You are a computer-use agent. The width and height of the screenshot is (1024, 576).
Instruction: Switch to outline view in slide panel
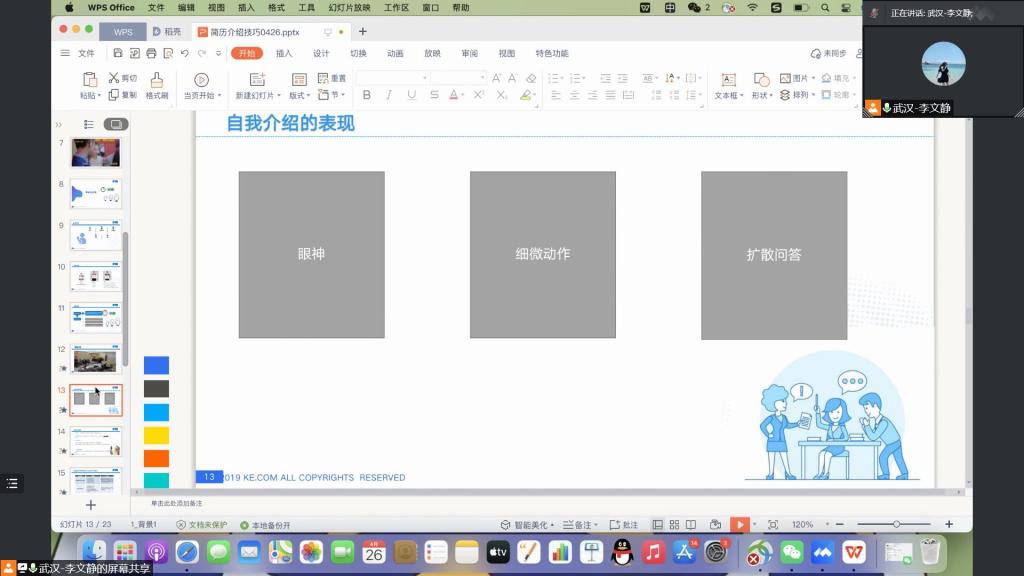point(89,124)
